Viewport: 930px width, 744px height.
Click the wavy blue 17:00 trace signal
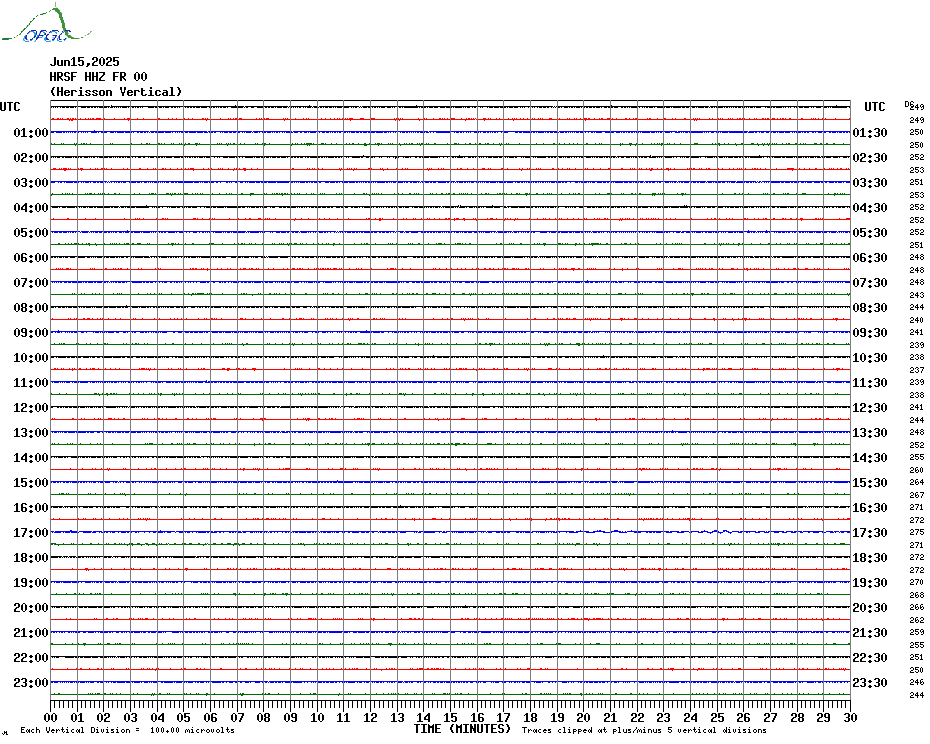coord(450,532)
